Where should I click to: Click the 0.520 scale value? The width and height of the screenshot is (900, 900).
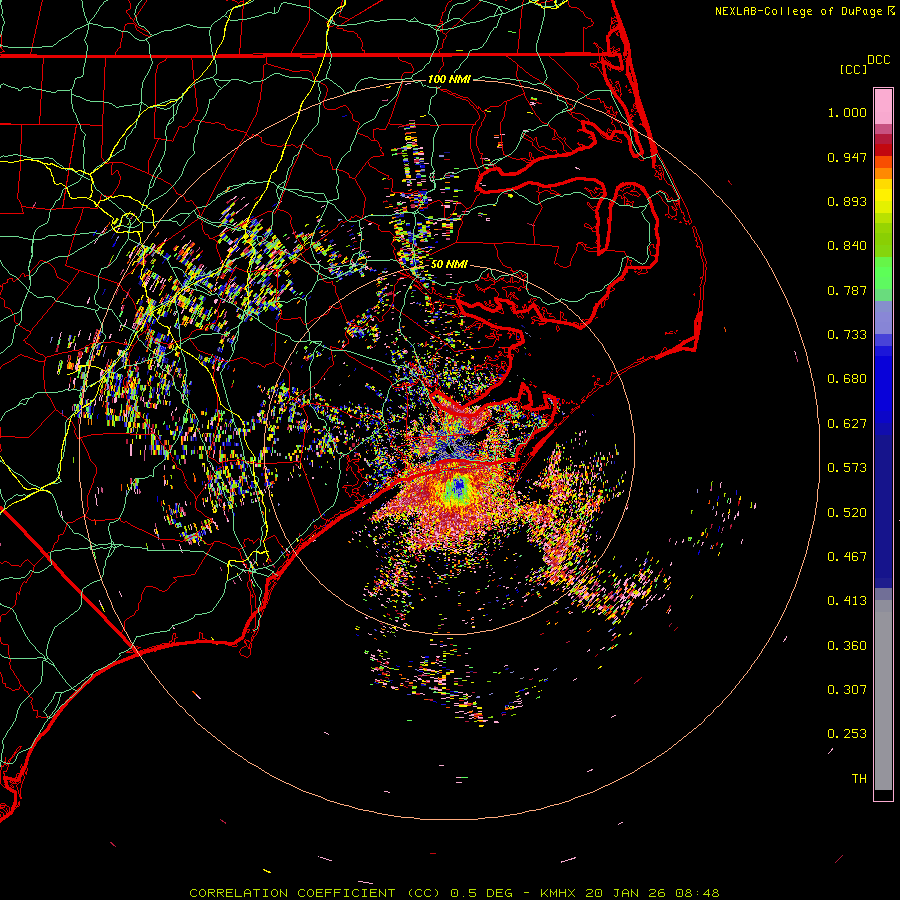pyautogui.click(x=847, y=513)
